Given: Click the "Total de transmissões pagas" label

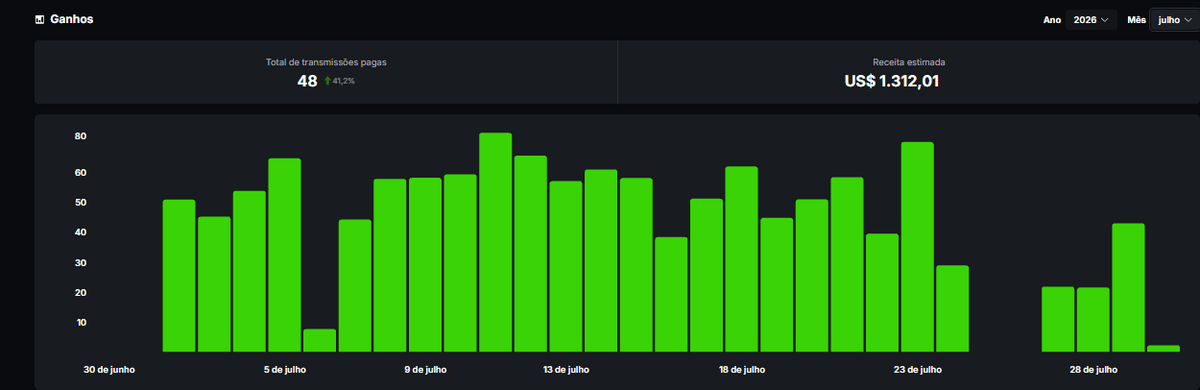Looking at the screenshot, I should coord(326,62).
